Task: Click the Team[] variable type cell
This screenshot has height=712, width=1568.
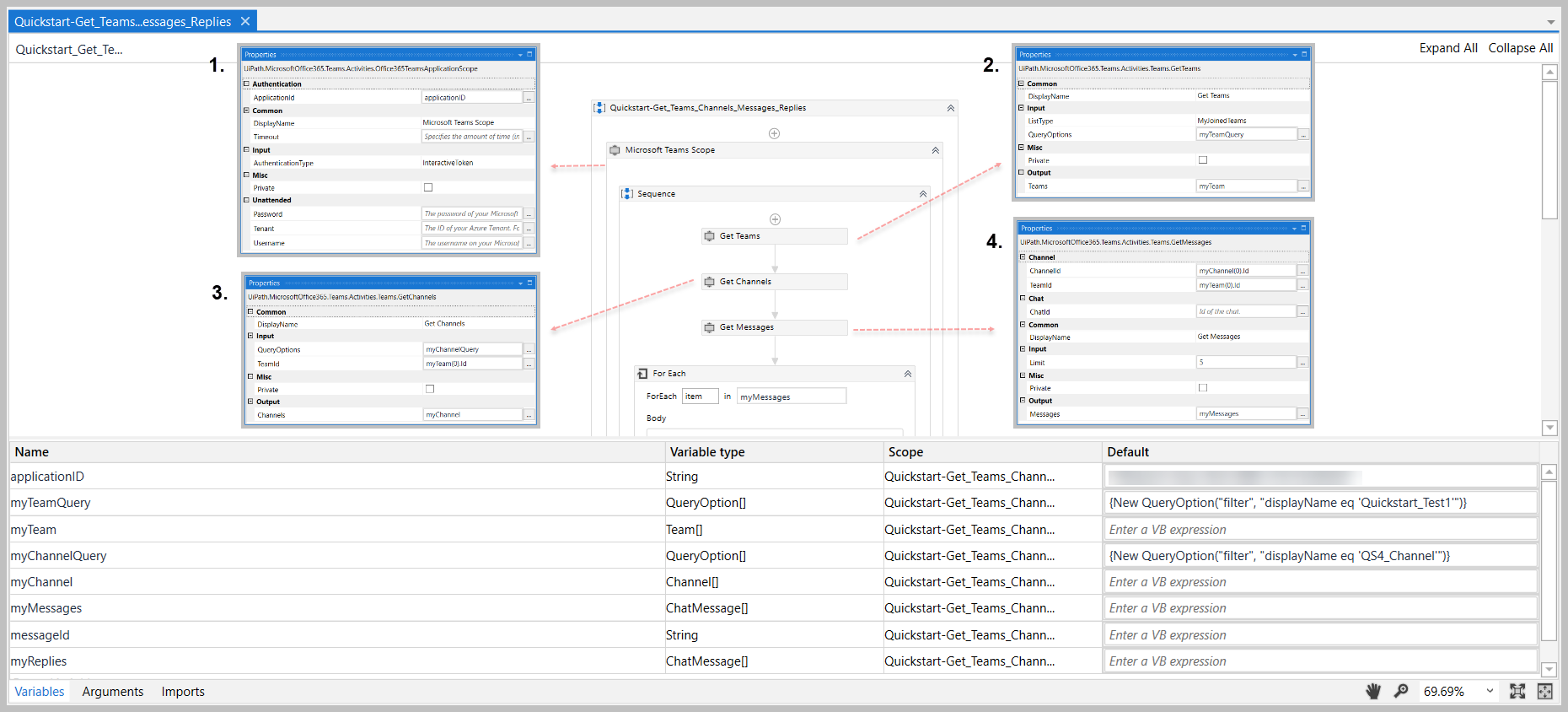Action: 774,530
